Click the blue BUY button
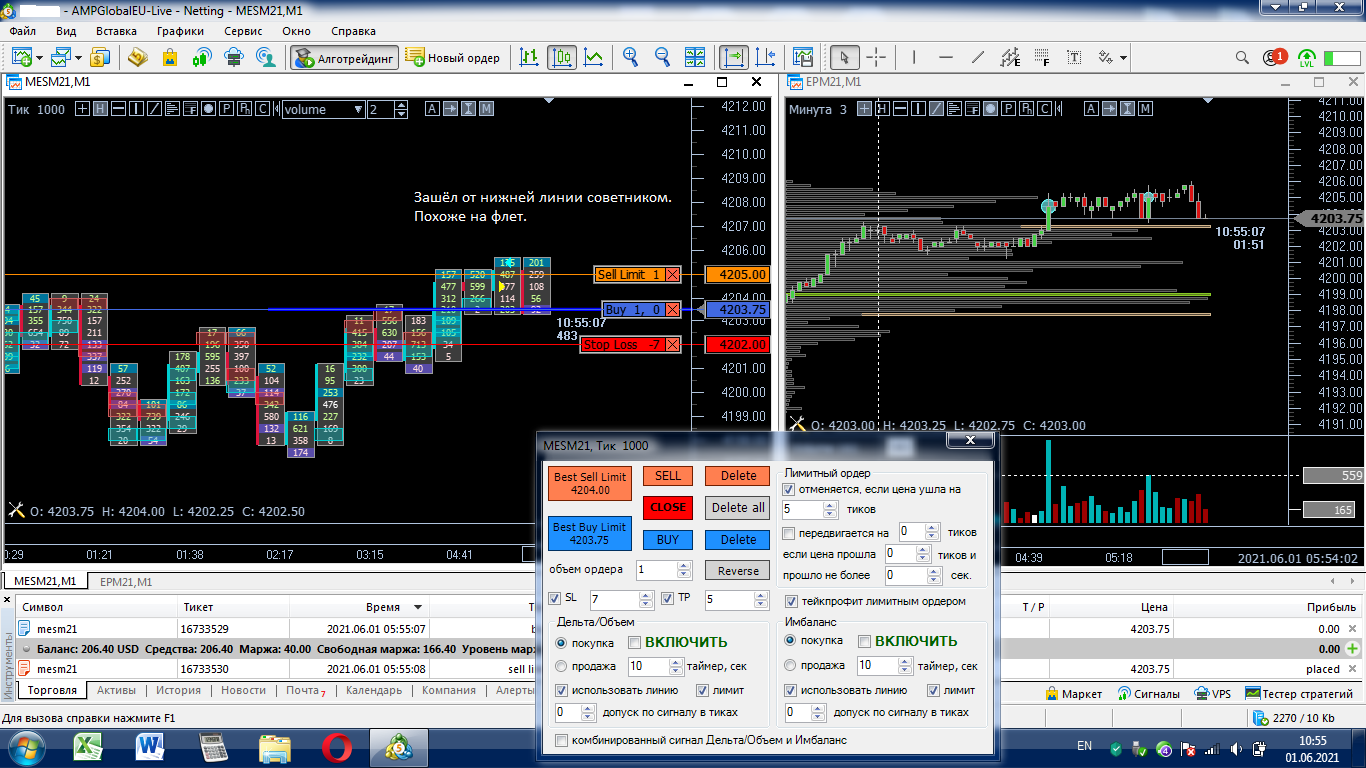This screenshot has height=768, width=1366. click(668, 540)
